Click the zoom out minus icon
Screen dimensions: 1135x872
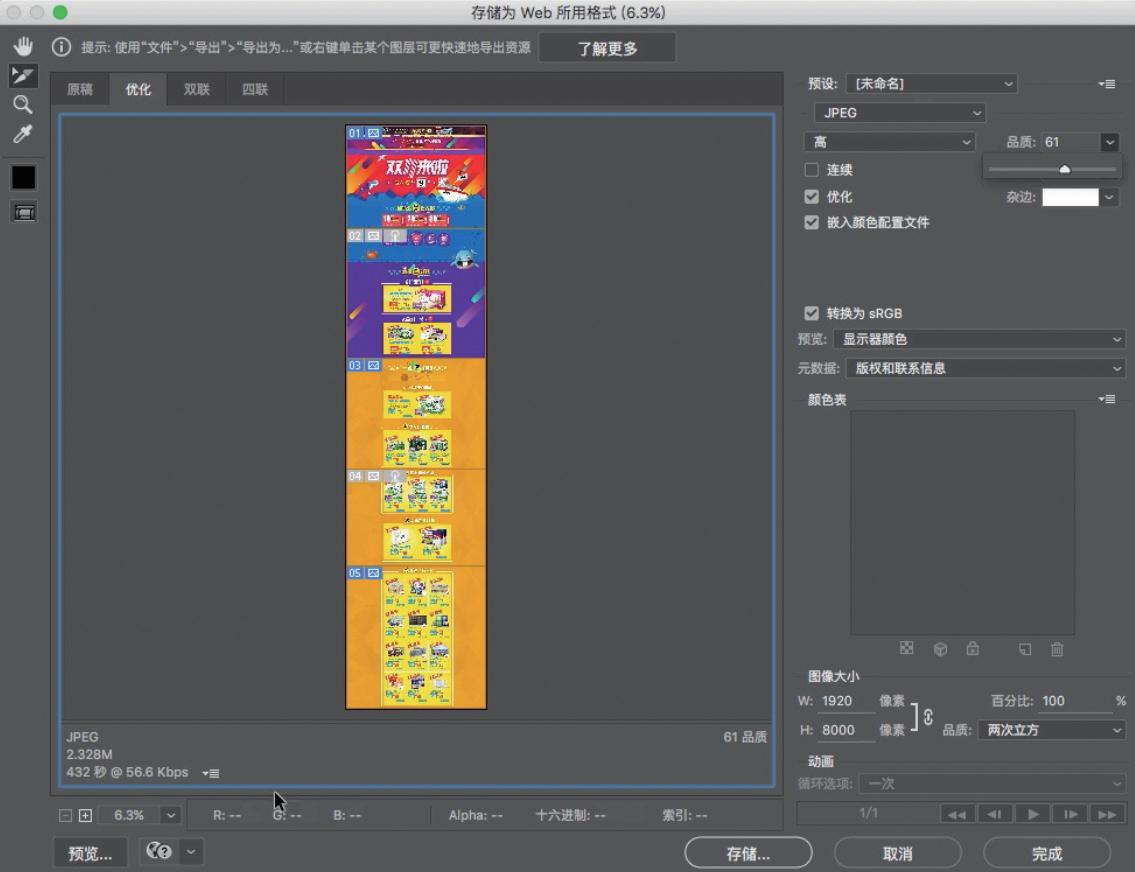pyautogui.click(x=65, y=816)
